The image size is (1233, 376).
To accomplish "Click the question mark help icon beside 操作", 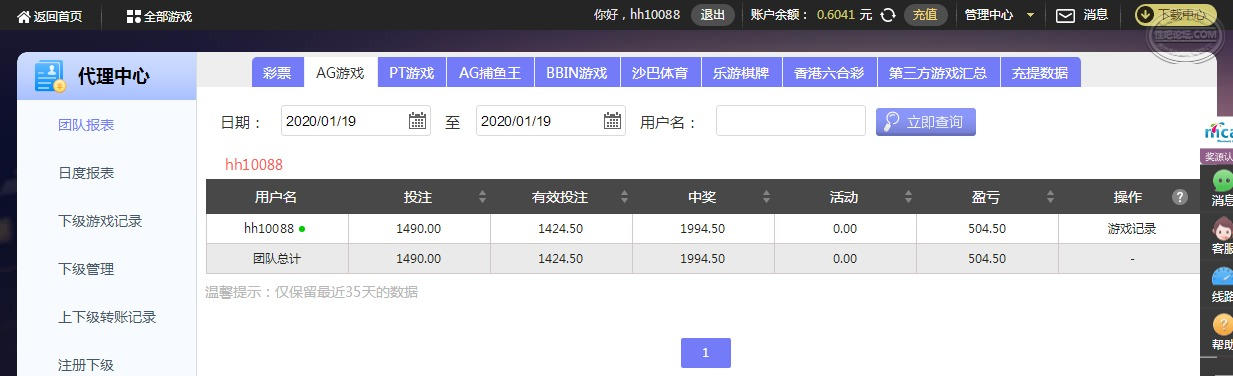I will point(1180,197).
